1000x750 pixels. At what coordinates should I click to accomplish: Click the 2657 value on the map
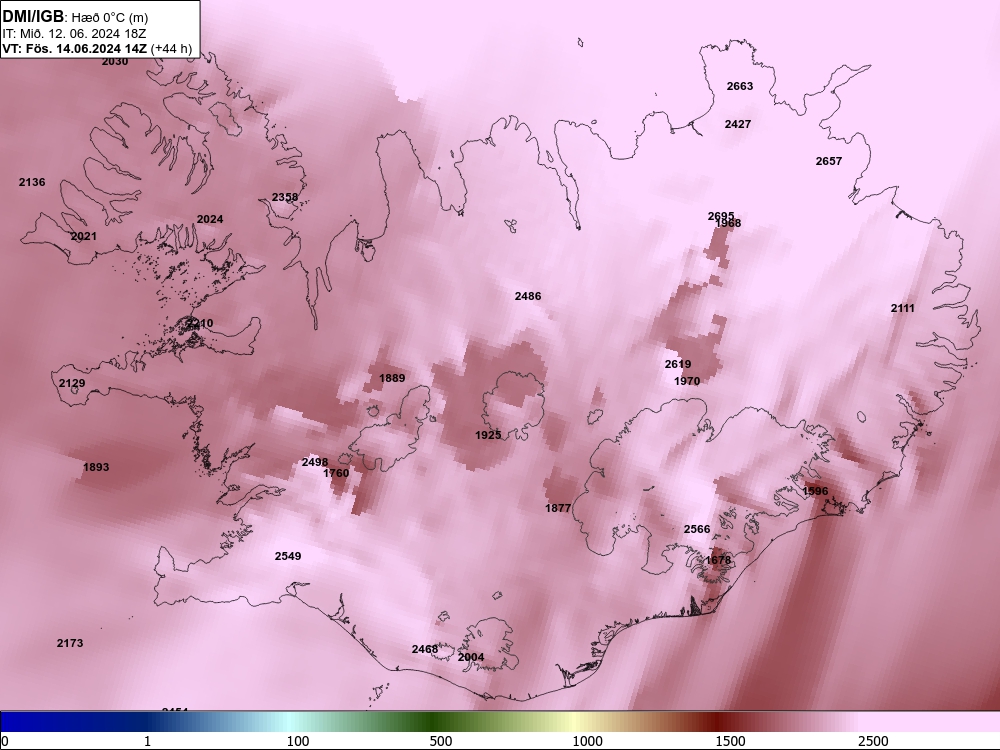point(829,161)
